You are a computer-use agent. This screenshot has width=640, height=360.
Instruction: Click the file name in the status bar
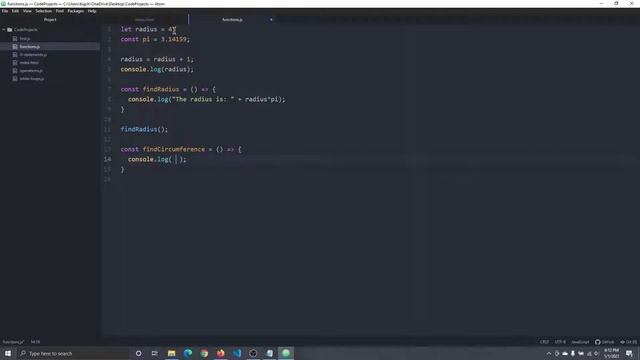(13, 342)
